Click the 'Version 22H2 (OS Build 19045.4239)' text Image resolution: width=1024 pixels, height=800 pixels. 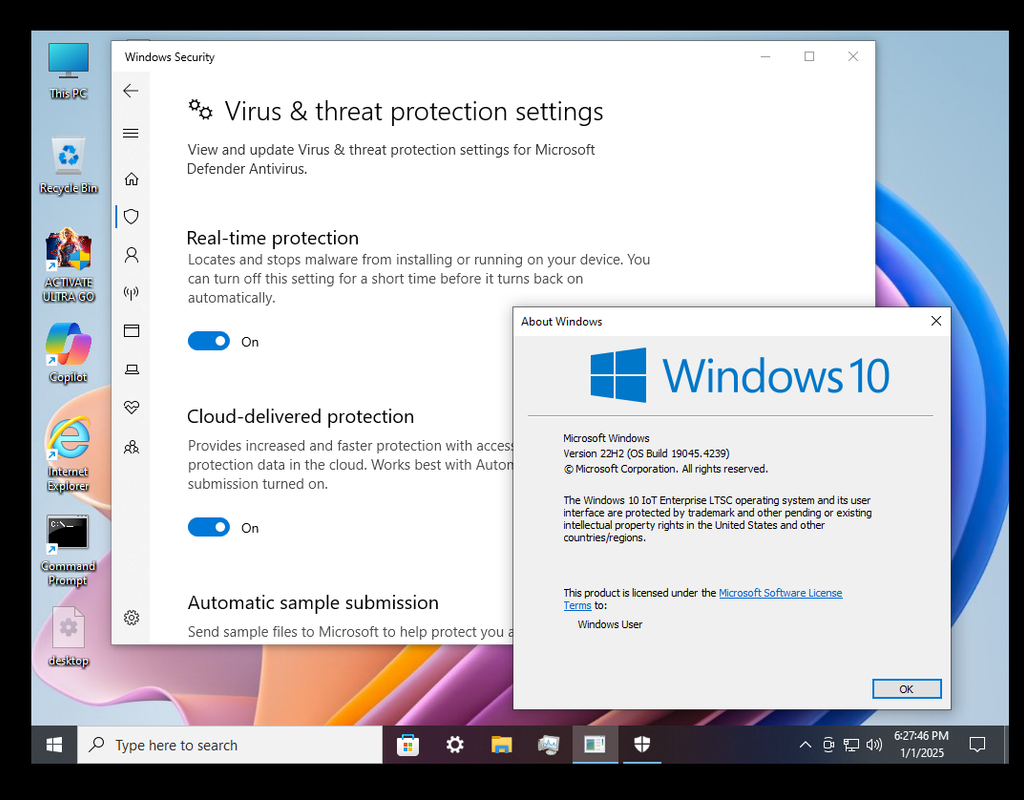point(647,453)
